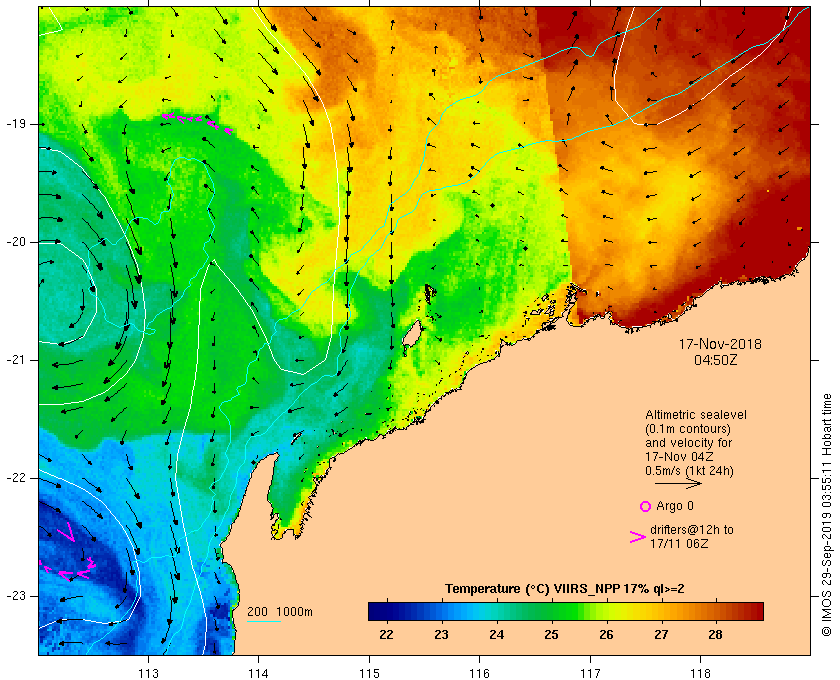Image resolution: width=840 pixels, height=680 pixels.
Task: Click longitude axis label 113
Action: point(148,673)
